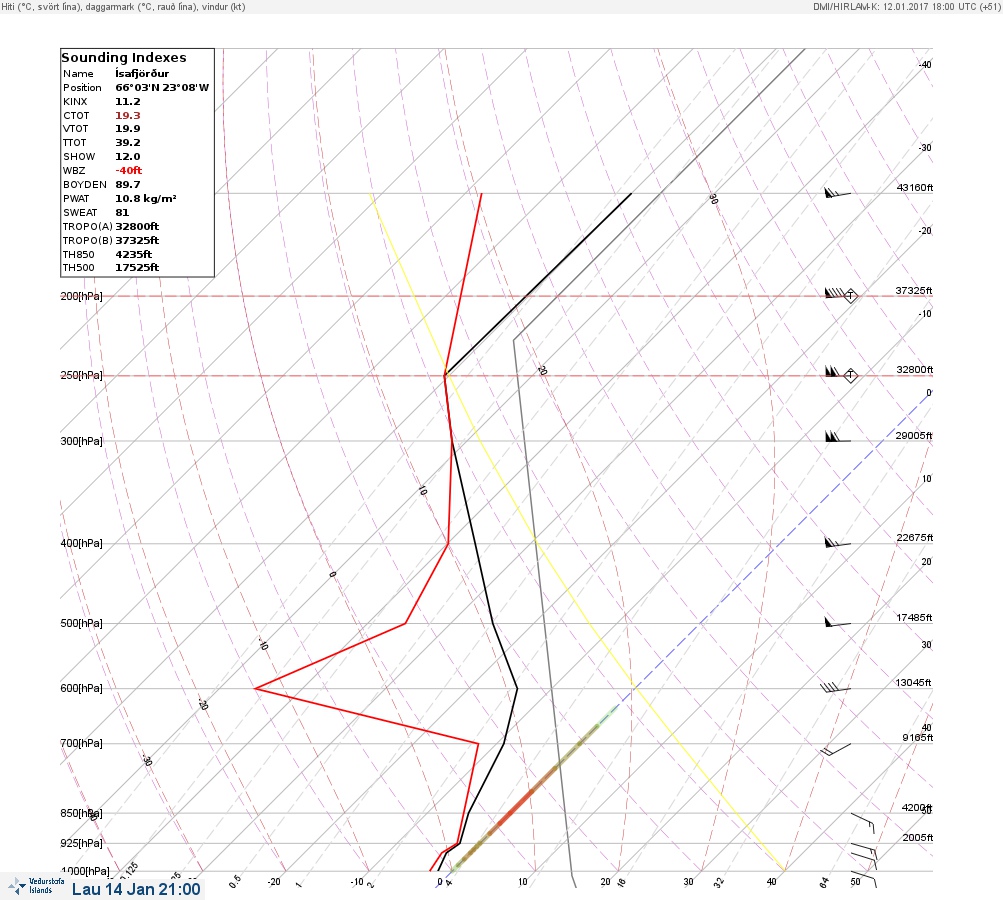The height and width of the screenshot is (900, 1003).
Task: Click the 925[hPa] pressure label
Action: (81, 844)
